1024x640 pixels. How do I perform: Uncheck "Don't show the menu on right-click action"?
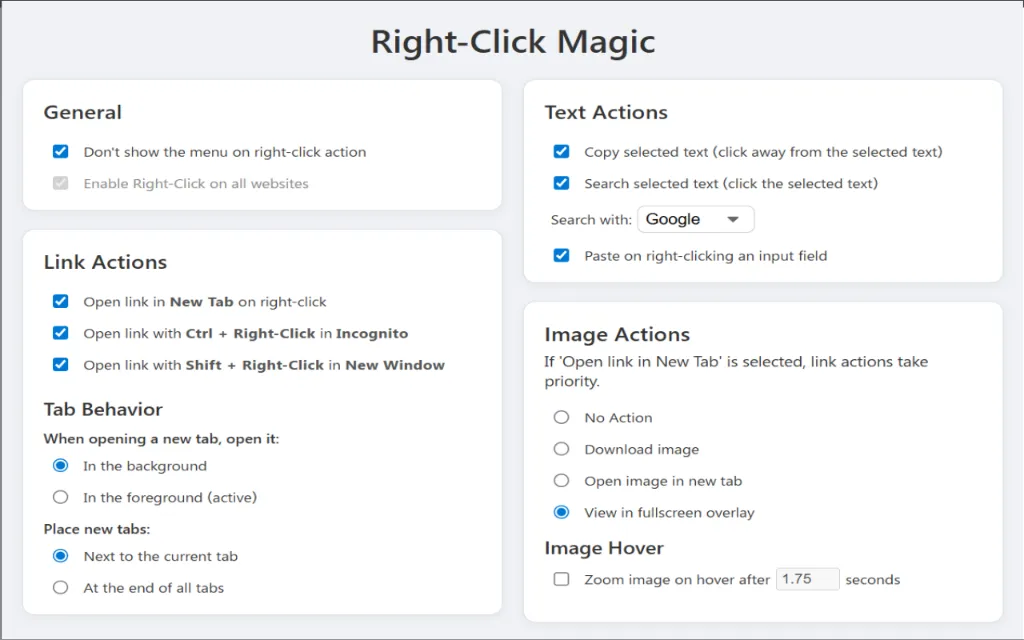[60, 152]
